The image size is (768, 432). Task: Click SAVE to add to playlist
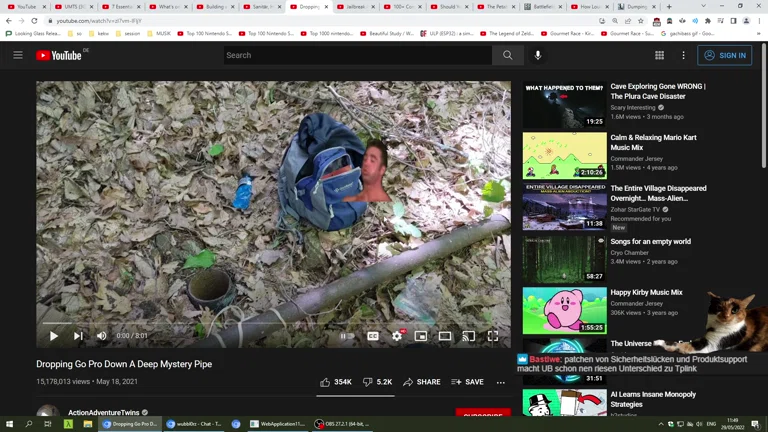point(467,382)
